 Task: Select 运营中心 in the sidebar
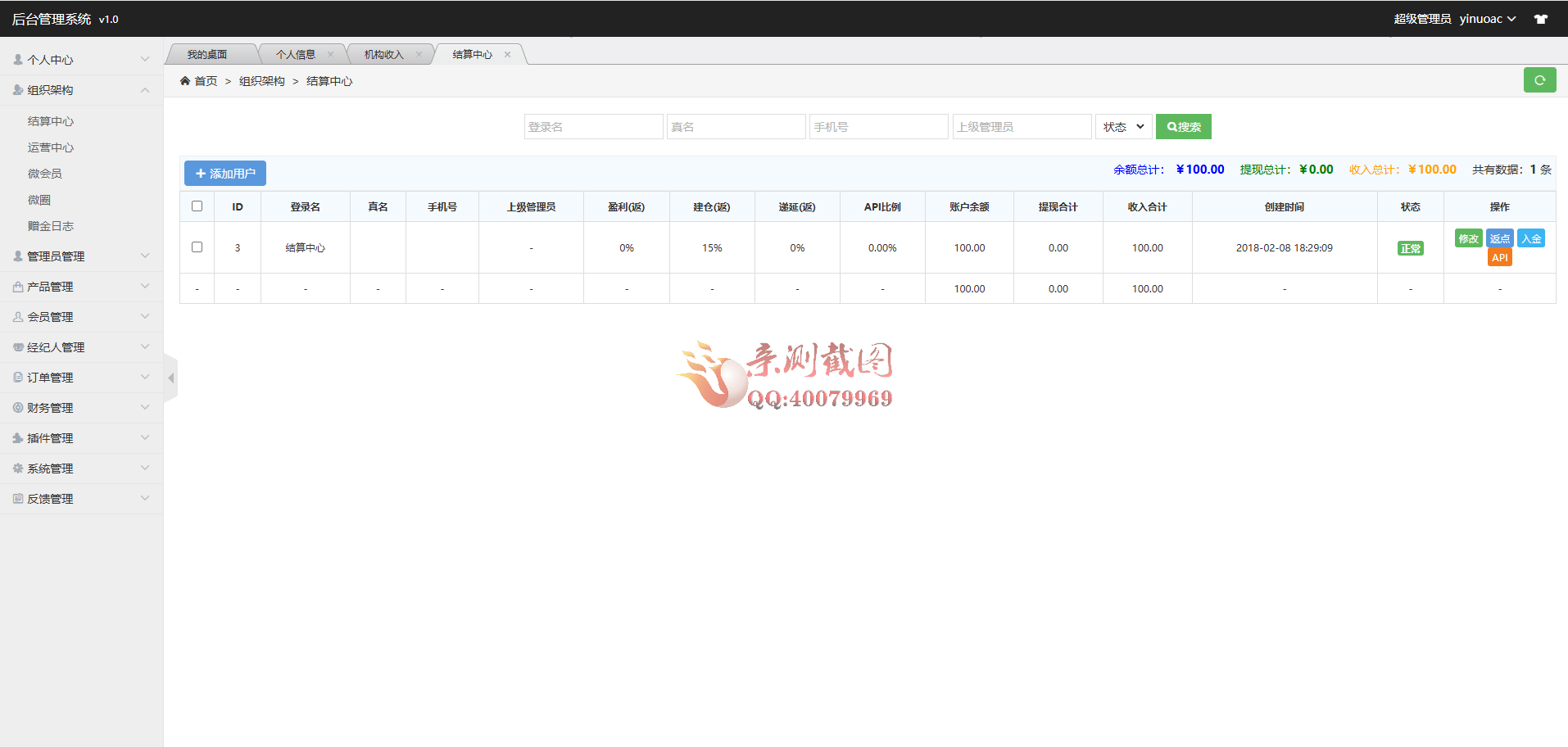click(51, 147)
